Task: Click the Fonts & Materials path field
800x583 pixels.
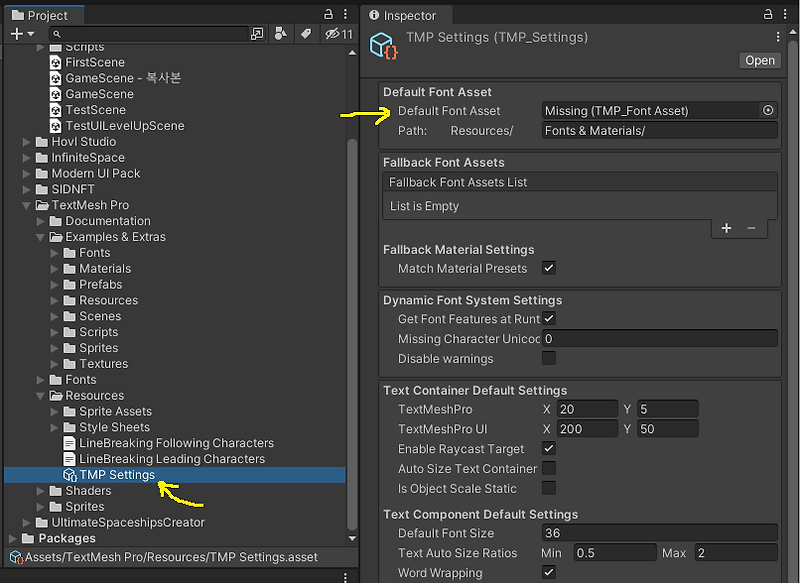Action: click(660, 131)
